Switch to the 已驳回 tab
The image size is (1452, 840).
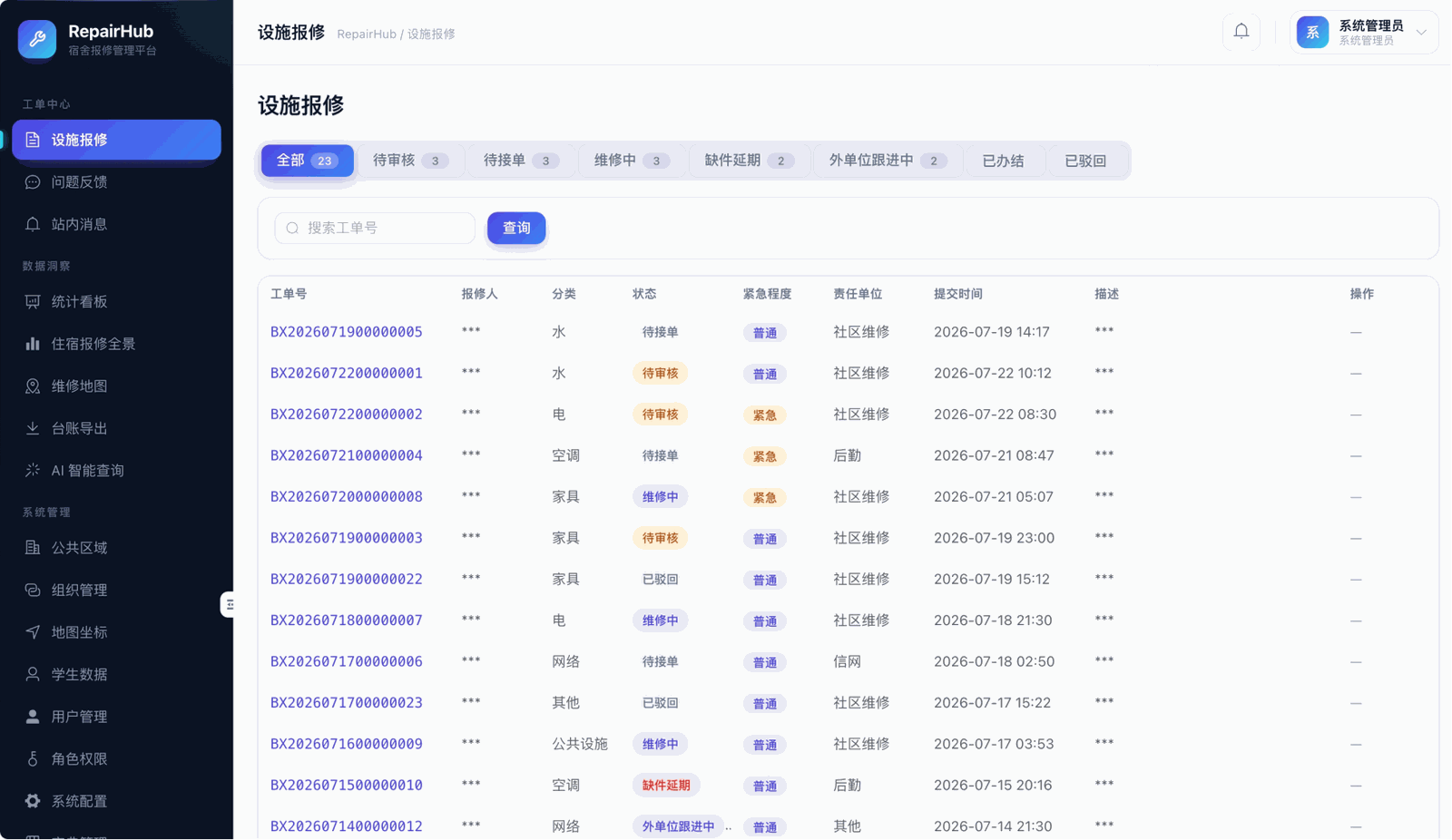click(1085, 161)
